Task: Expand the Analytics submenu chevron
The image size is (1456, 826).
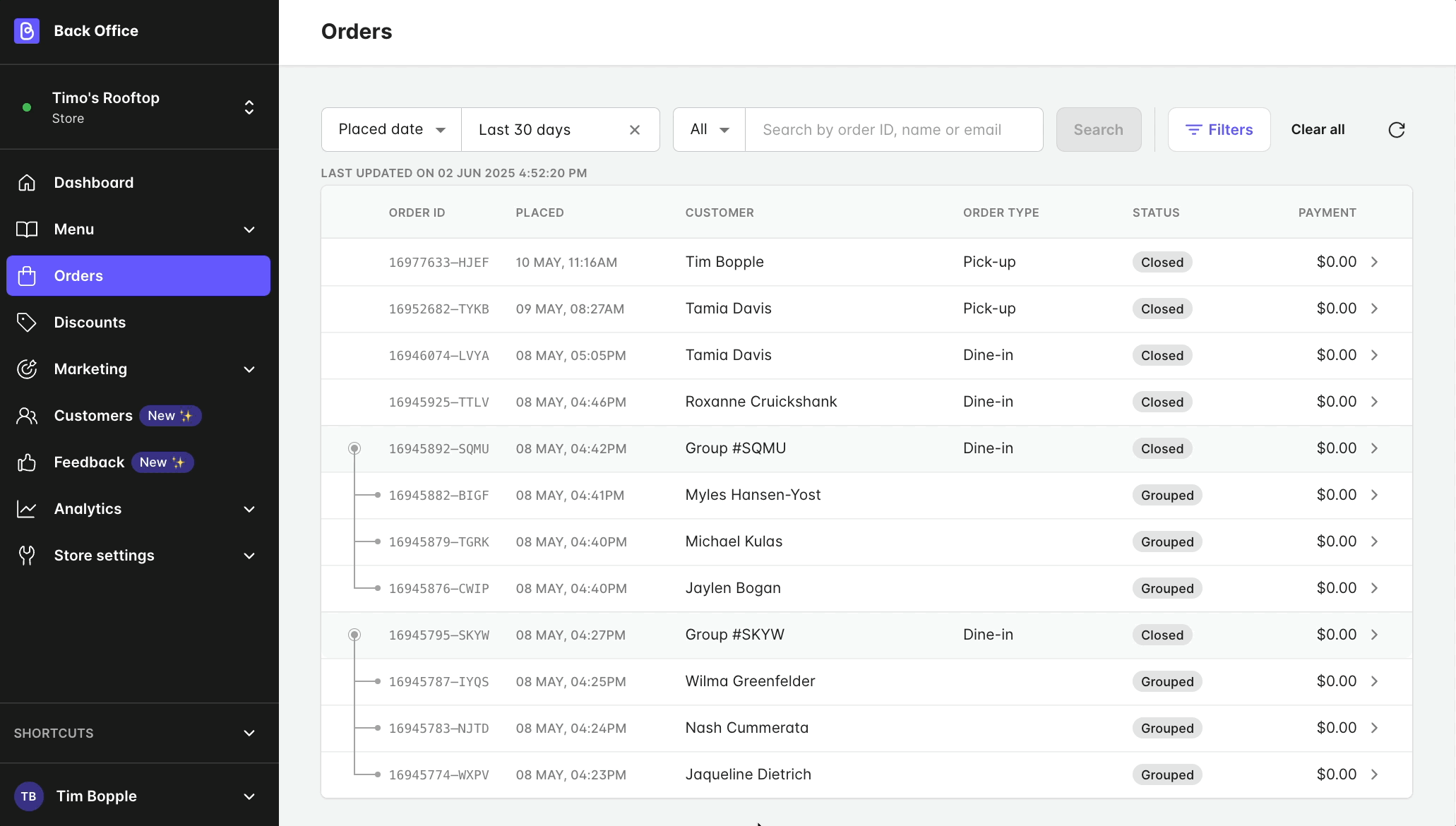Action: click(249, 509)
